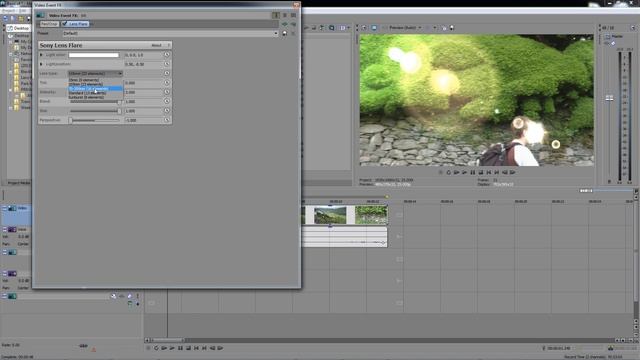This screenshot has width=640, height=360.
Task: Open the Preset dropdown in Video Event FX
Action: [276, 33]
